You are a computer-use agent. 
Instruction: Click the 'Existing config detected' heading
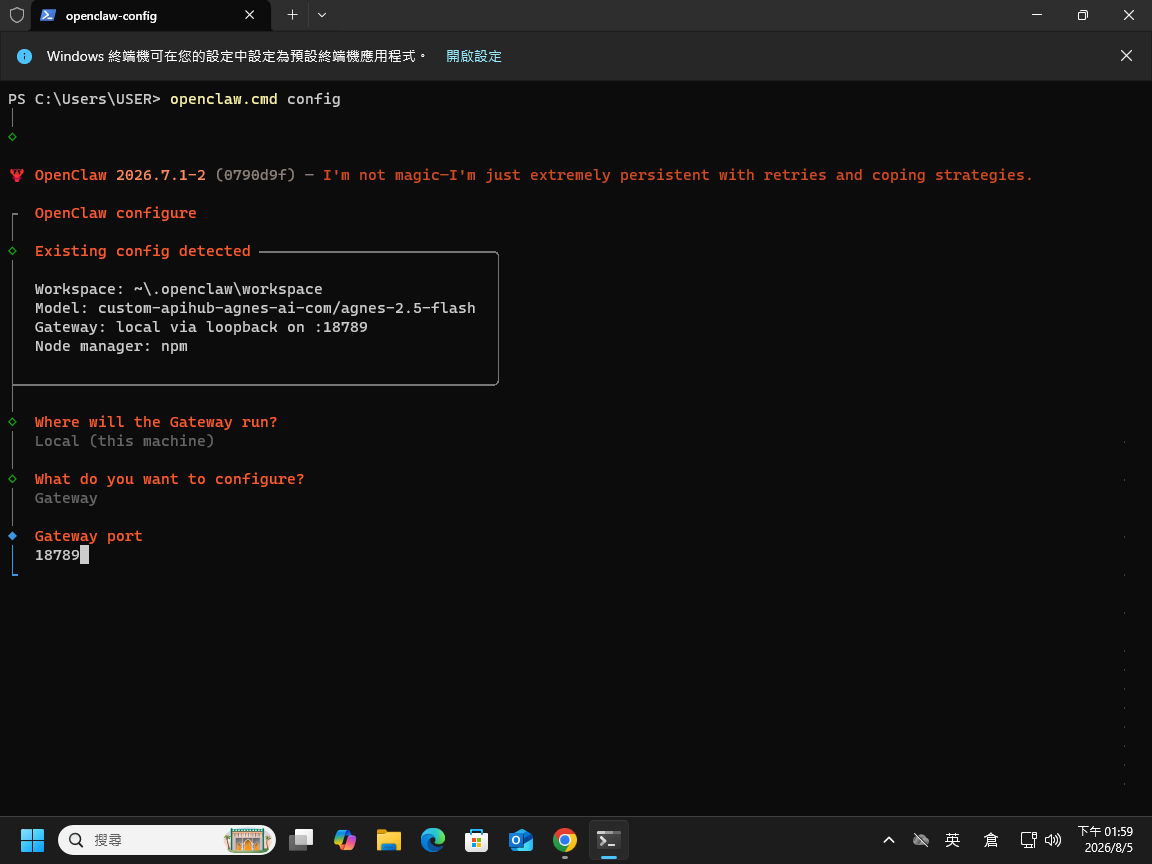tap(143, 251)
